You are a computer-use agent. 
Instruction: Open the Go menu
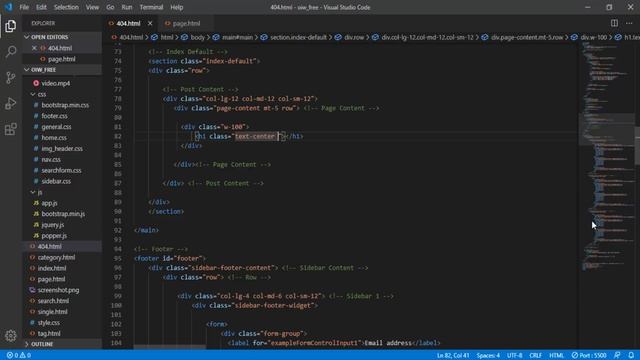110,7
